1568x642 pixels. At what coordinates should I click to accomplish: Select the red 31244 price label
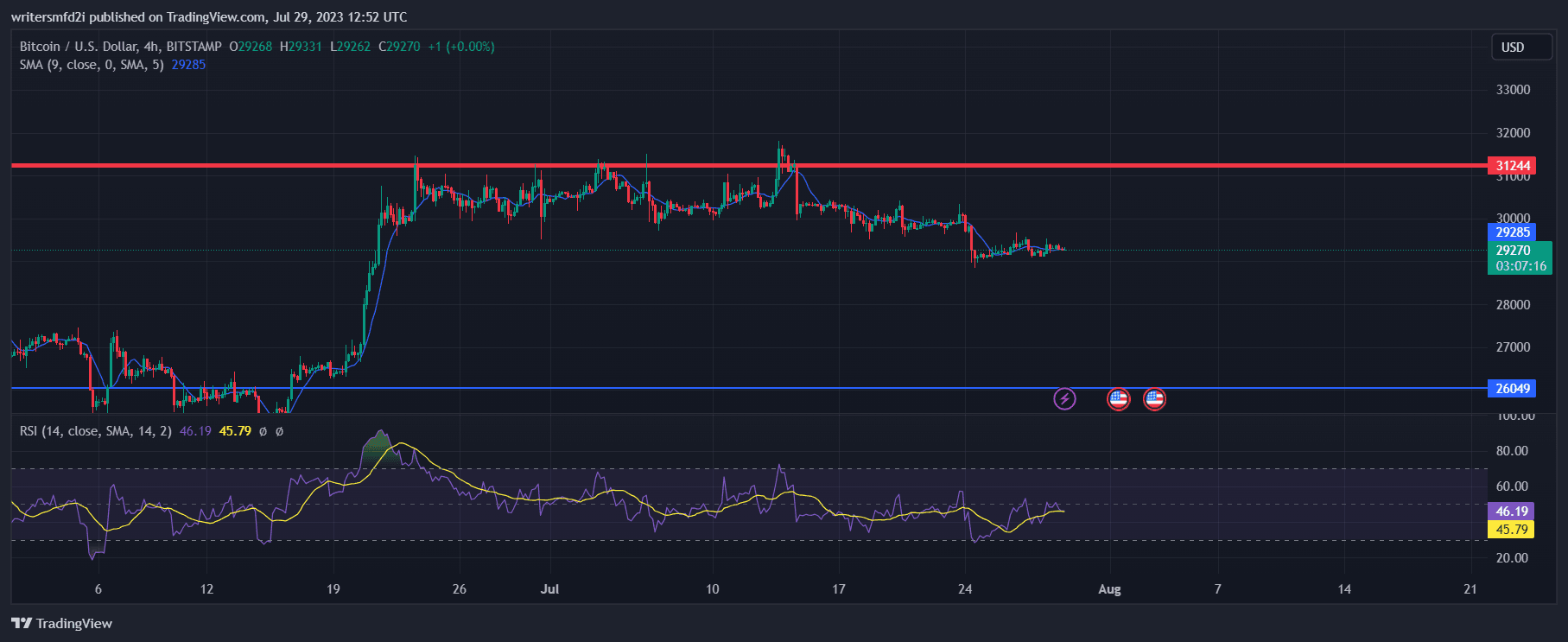click(x=1513, y=166)
